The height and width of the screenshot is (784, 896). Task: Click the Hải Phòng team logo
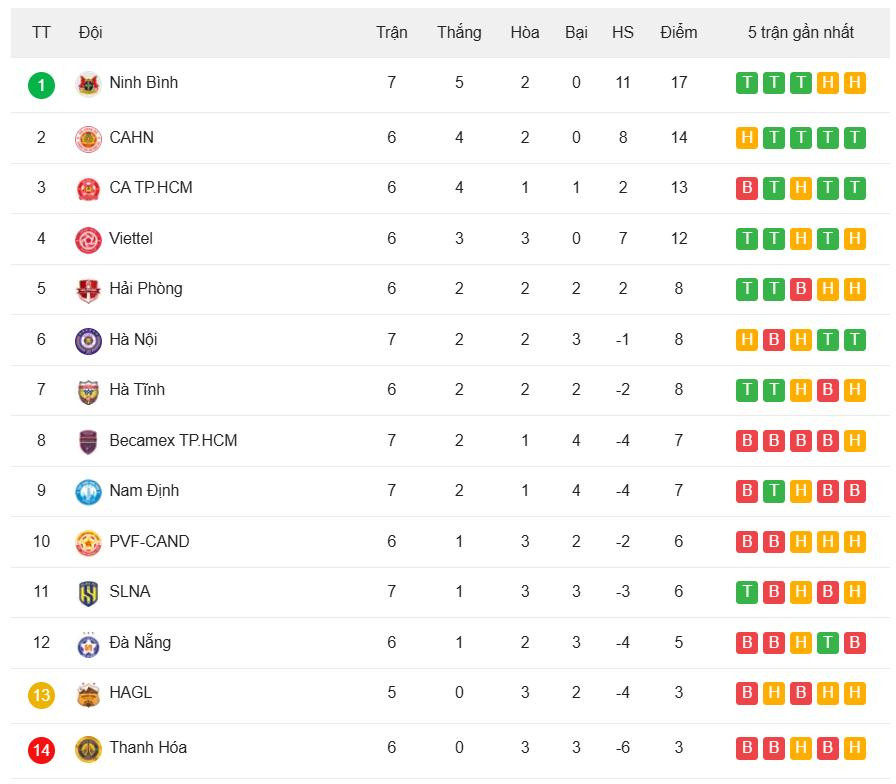[89, 290]
